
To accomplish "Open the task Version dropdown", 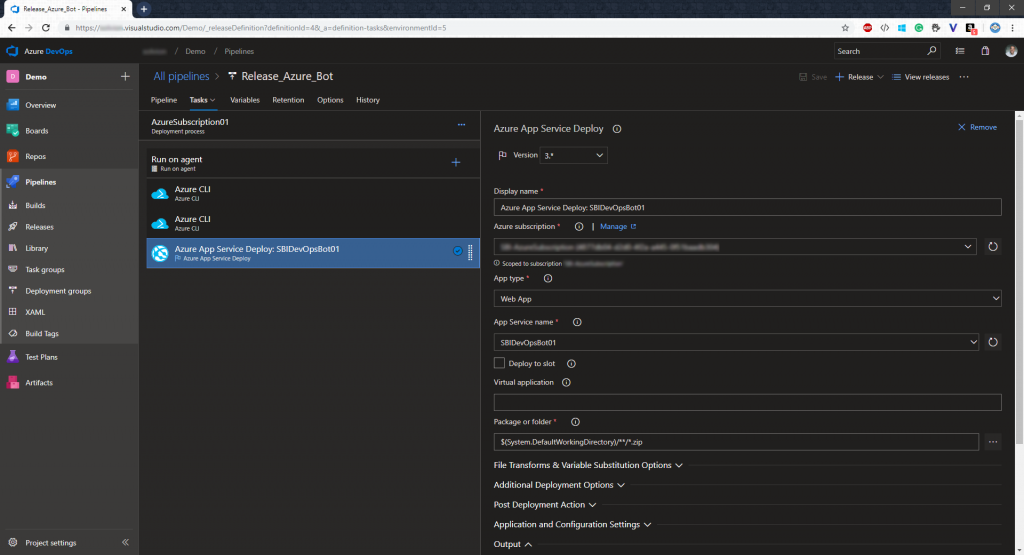I will tap(573, 155).
